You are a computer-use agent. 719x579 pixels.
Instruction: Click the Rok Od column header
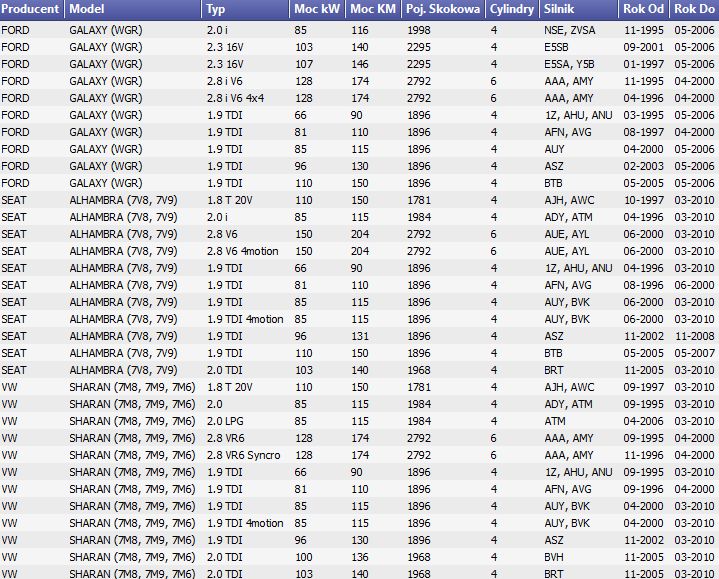click(x=643, y=9)
